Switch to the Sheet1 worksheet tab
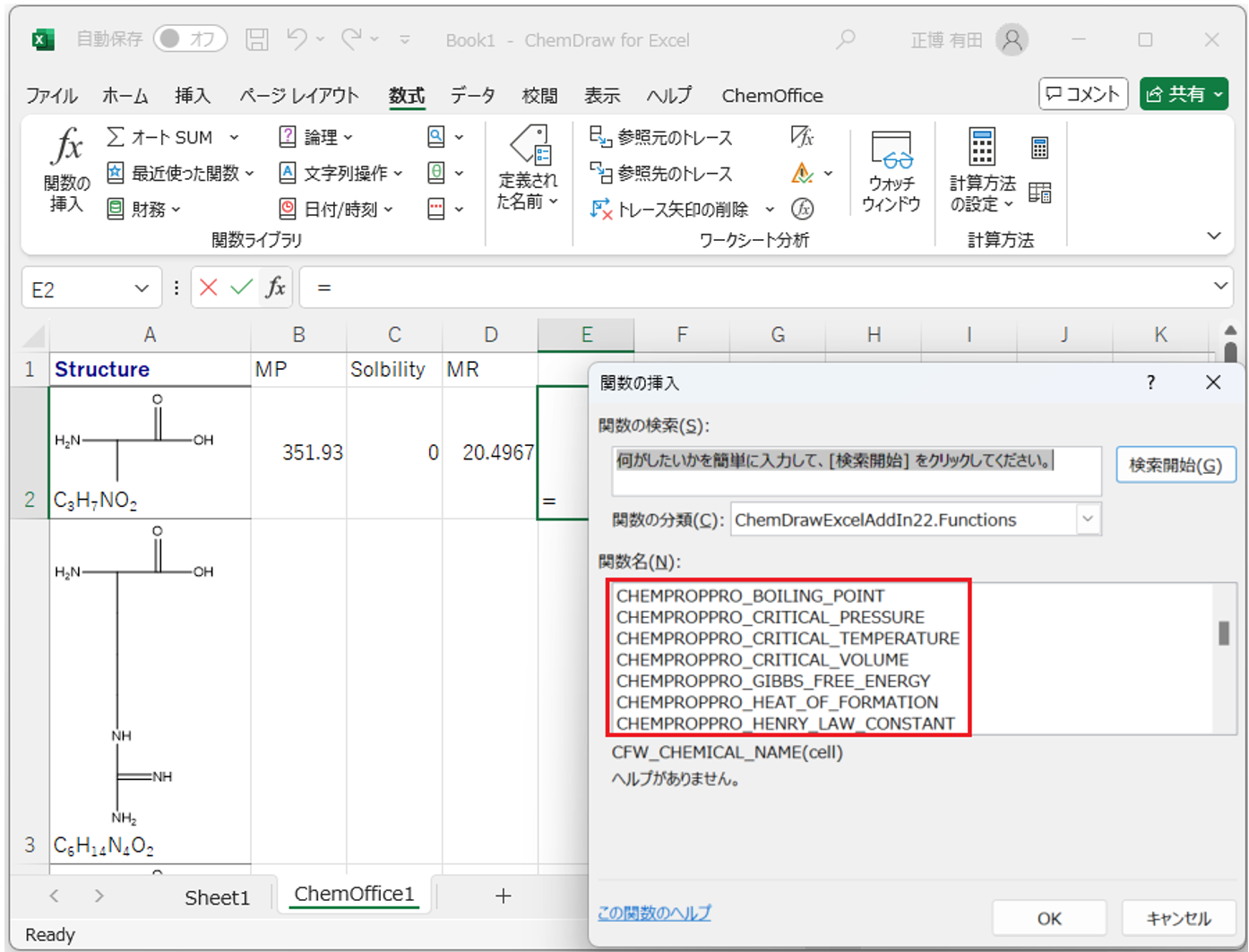This screenshot has width=1249, height=952. tap(217, 897)
